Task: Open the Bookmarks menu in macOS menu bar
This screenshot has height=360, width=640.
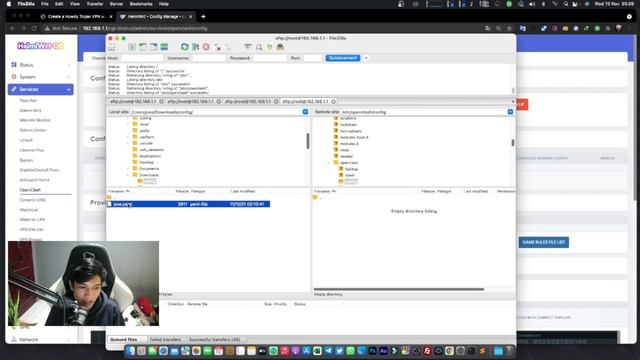Action: [141, 4]
